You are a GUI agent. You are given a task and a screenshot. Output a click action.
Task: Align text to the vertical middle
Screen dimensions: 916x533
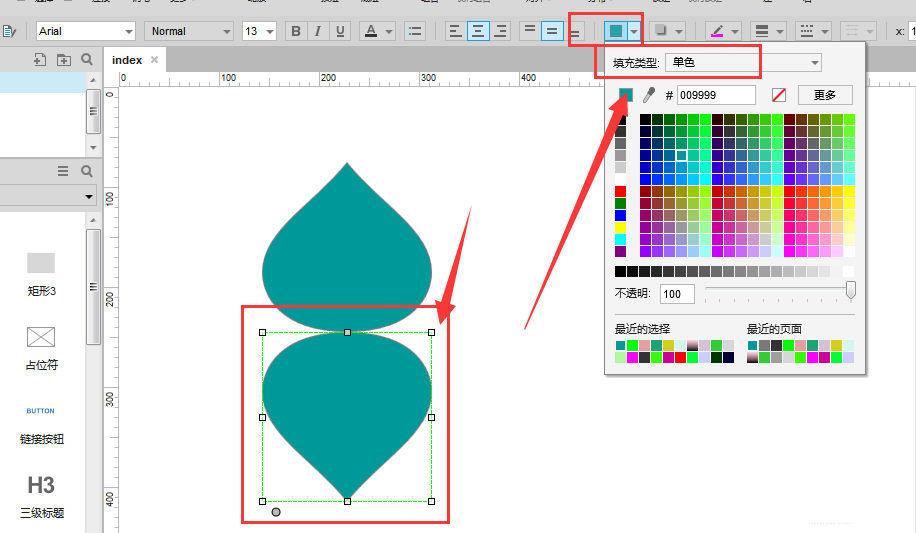click(551, 31)
